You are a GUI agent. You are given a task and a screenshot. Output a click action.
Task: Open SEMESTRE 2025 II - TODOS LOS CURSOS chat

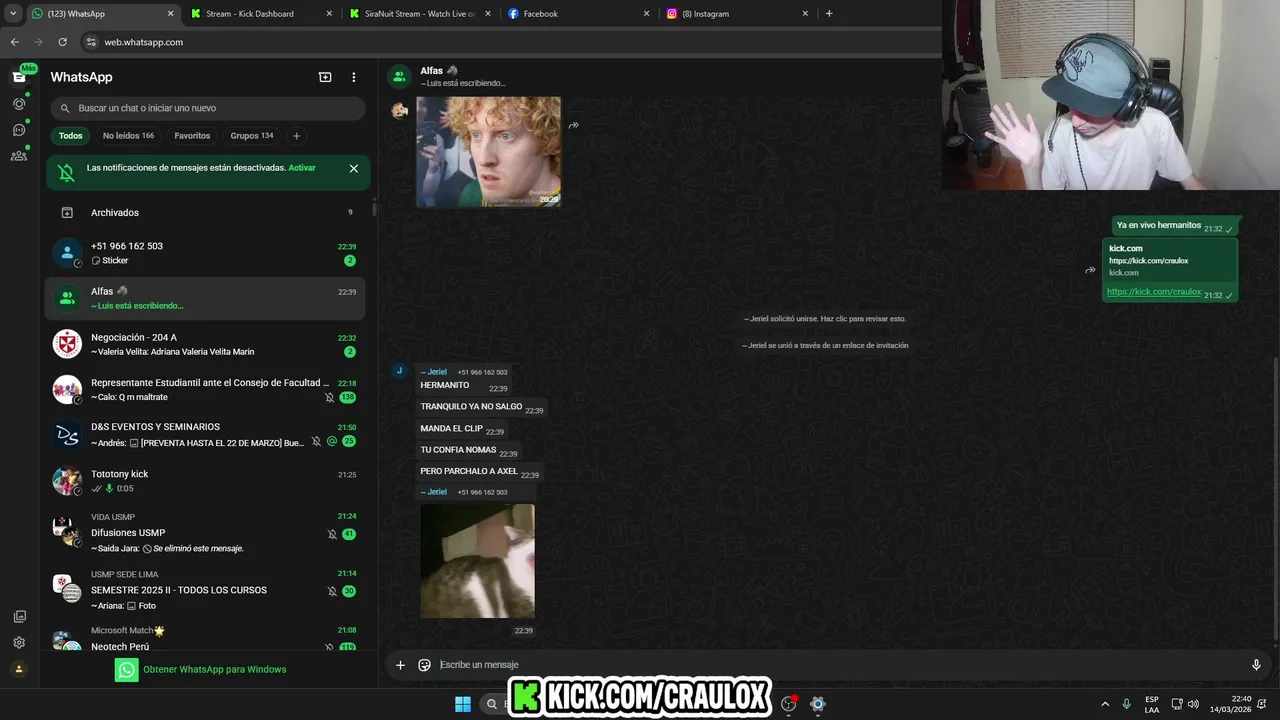(205, 589)
